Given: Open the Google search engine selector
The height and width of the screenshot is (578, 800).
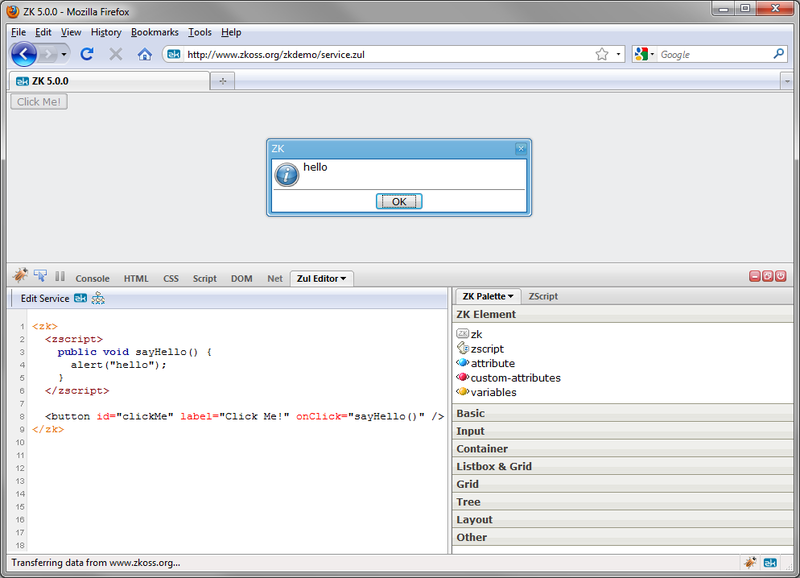Looking at the screenshot, I should point(644,54).
